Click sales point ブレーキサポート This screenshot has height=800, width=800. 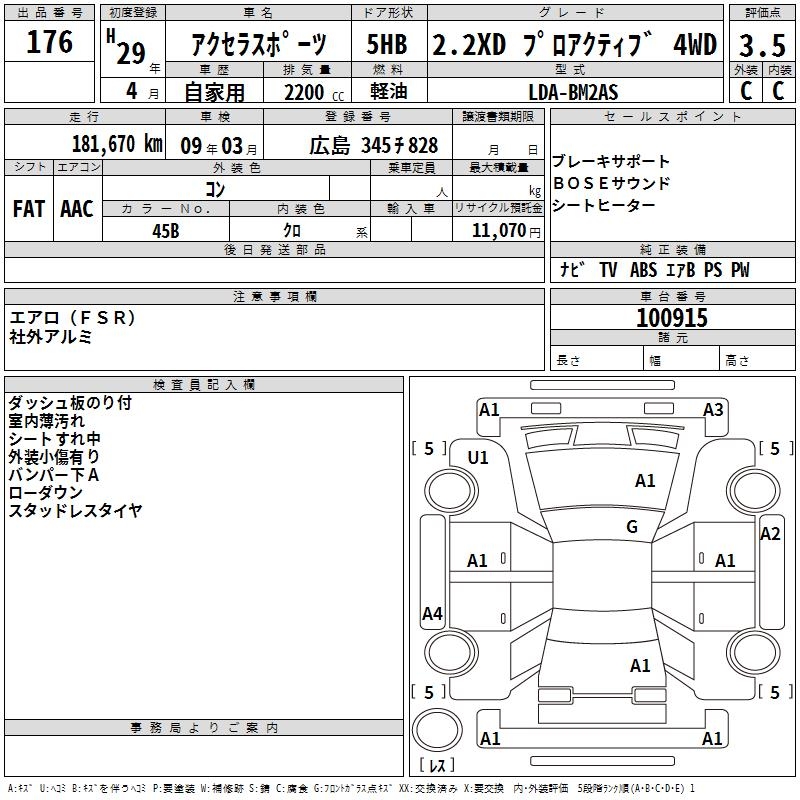click(x=611, y=161)
